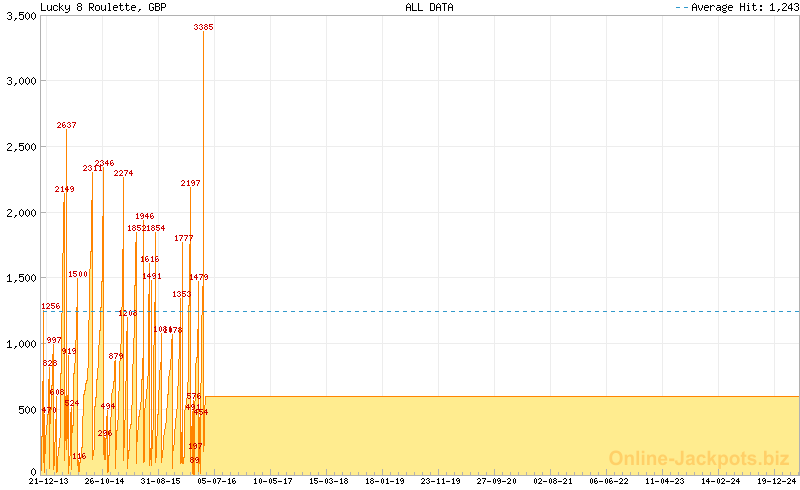Select the 2274 peak label
Image resolution: width=800 pixels, height=490 pixels.
(123, 173)
